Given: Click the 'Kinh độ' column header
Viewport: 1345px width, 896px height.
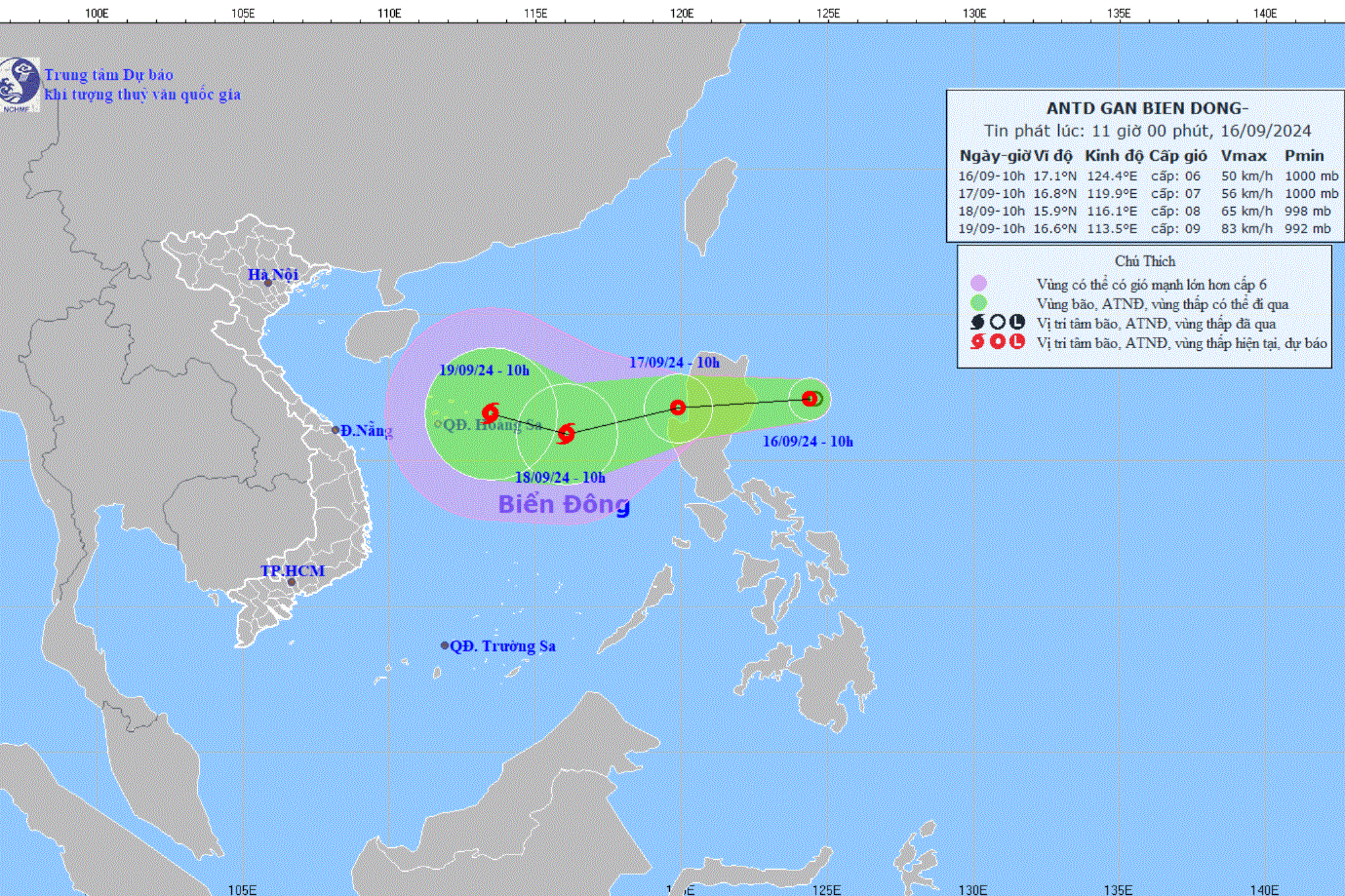Looking at the screenshot, I should (x=1114, y=156).
